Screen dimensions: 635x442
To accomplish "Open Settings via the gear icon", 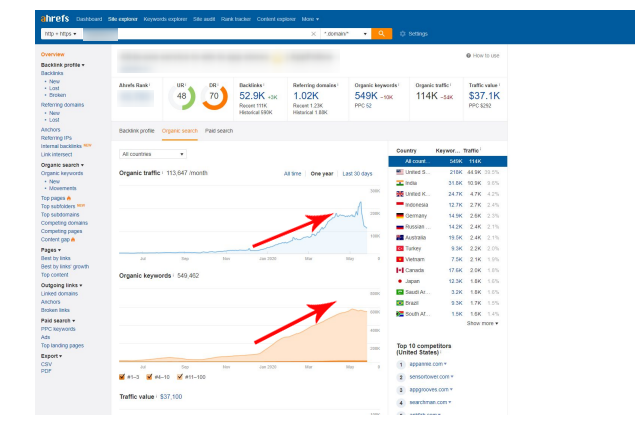I will pos(402,34).
